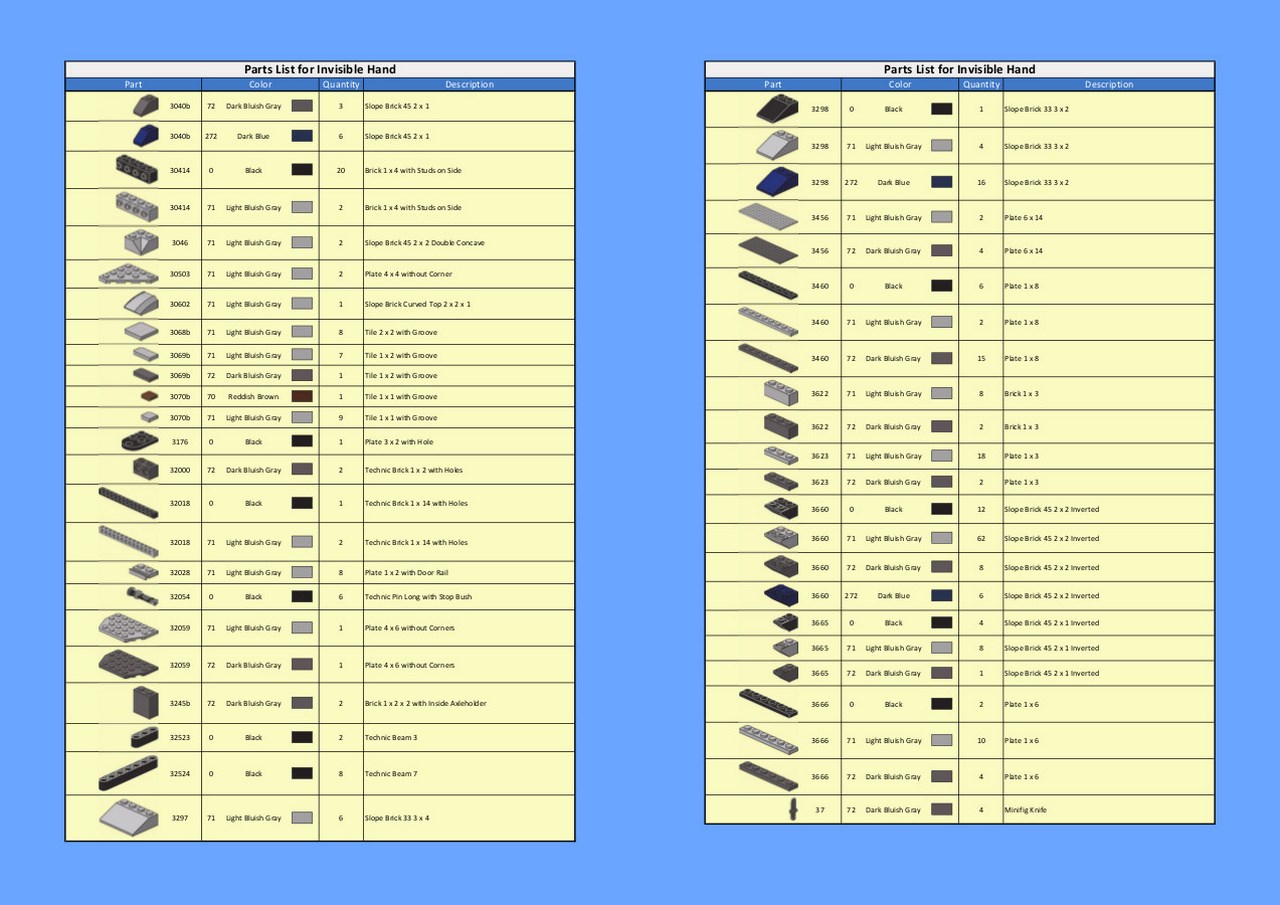Select the 'Slope Brick 45 2 x 2 Double Concave' text
The height and width of the screenshot is (905, 1280).
[x=424, y=243]
